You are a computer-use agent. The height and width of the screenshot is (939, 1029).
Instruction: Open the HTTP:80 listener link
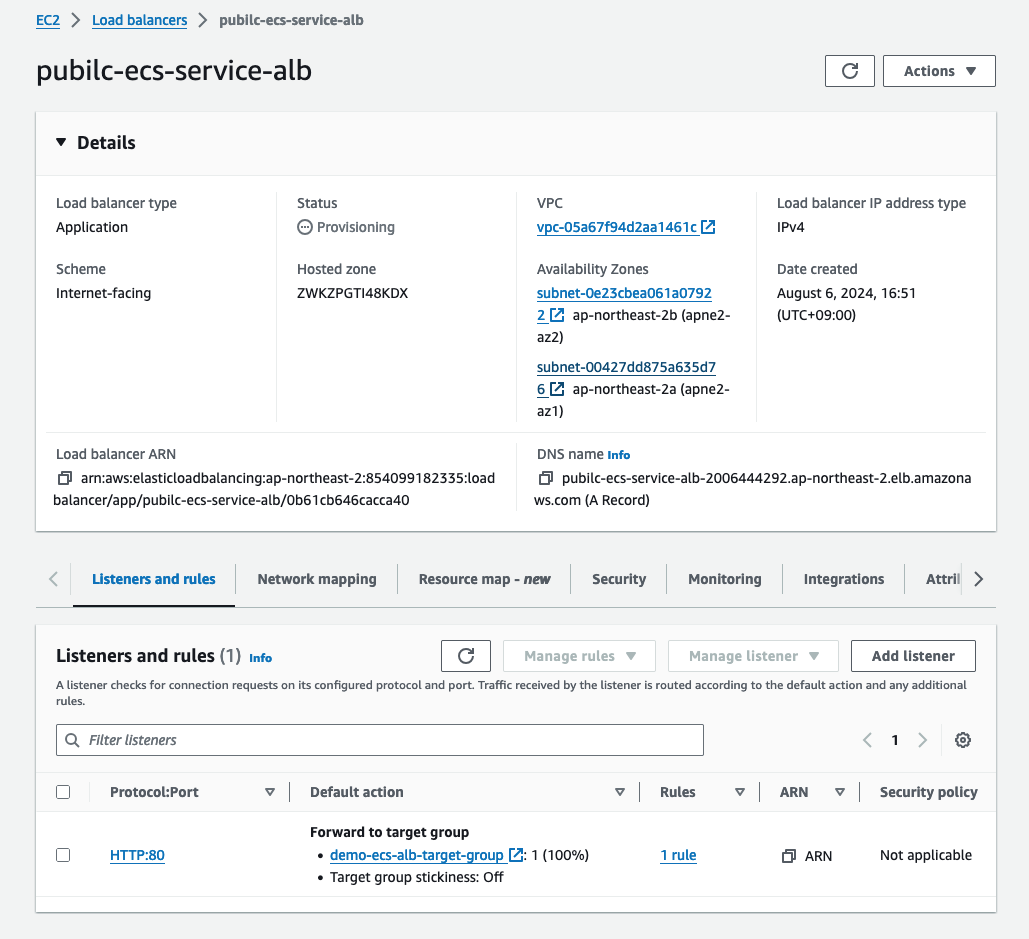click(x=137, y=855)
